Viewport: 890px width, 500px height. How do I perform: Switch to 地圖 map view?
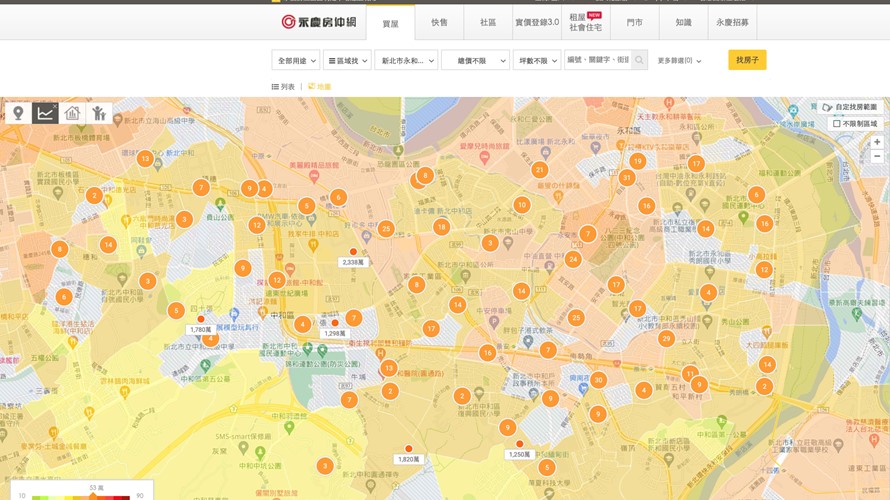320,87
